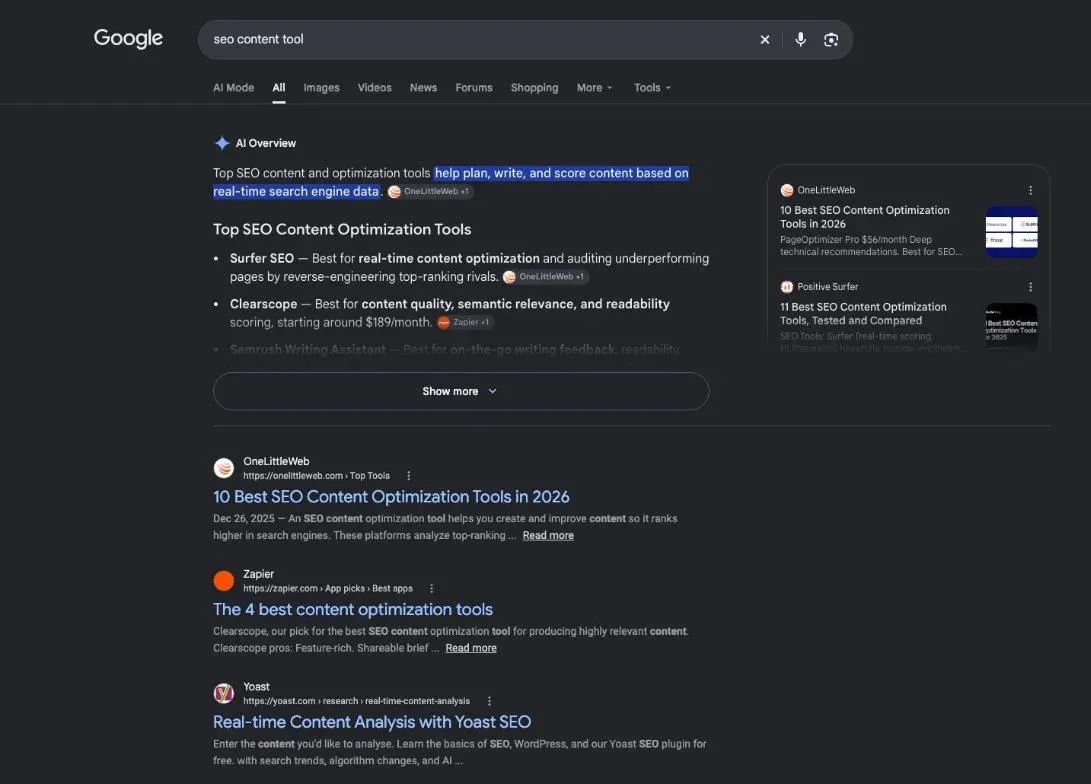Click thumbnail of Positive Surfer source card
1091x784 pixels.
point(1012,327)
